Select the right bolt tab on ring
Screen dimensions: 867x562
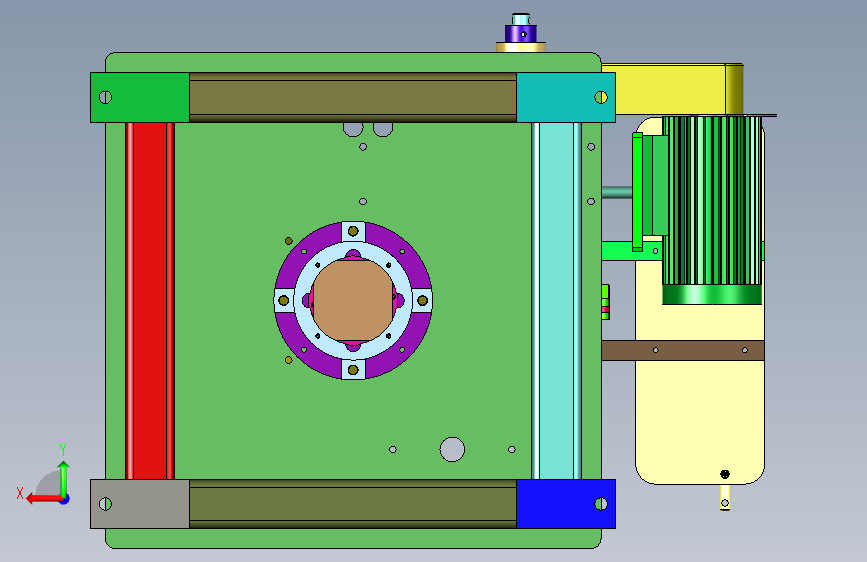tap(422, 300)
